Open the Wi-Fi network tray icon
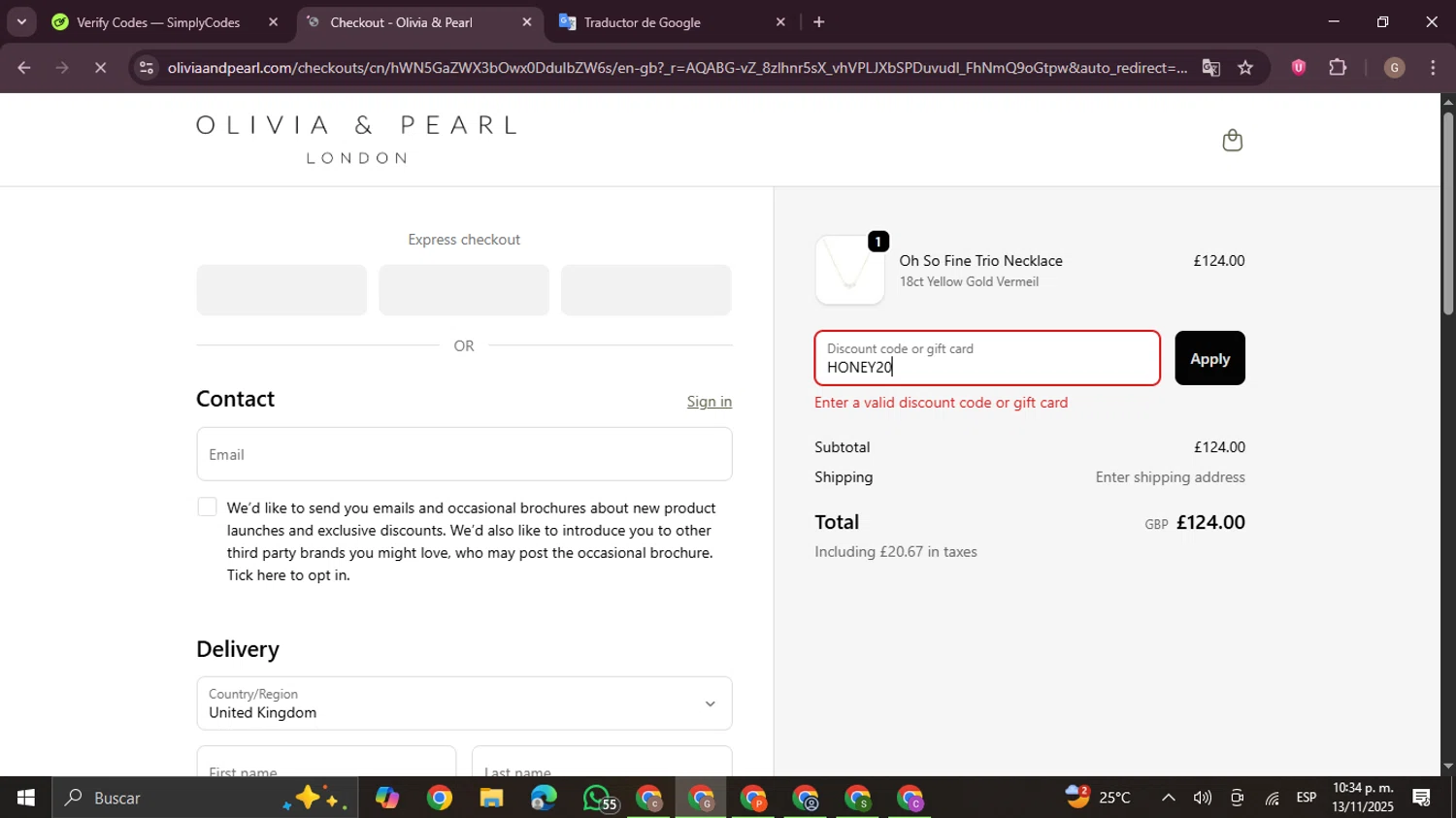This screenshot has width=1456, height=818. (1272, 798)
